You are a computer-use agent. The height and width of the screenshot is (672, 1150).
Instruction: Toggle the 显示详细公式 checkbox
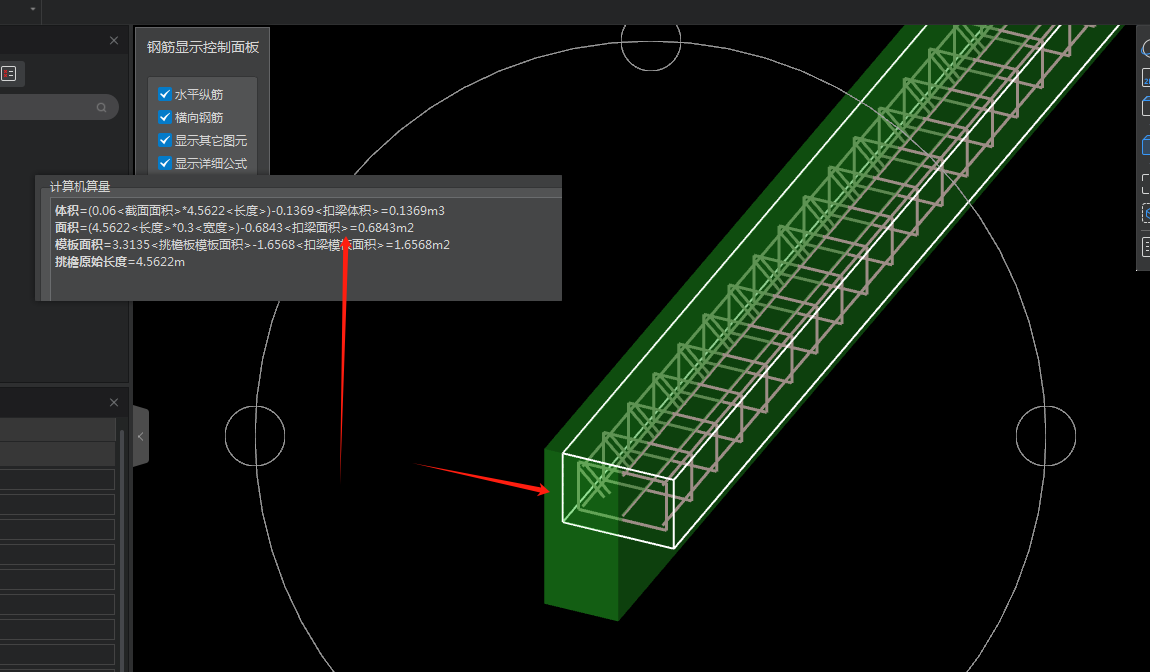pos(165,163)
